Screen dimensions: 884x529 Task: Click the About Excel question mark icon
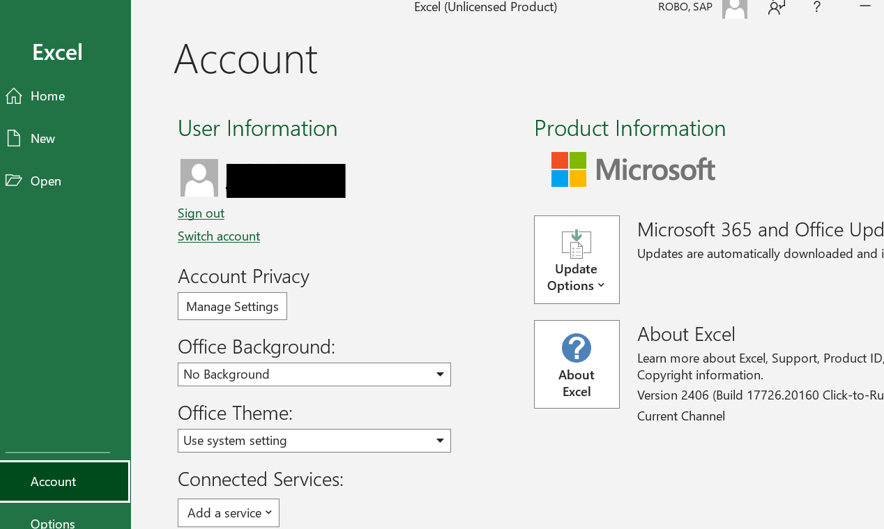576,347
